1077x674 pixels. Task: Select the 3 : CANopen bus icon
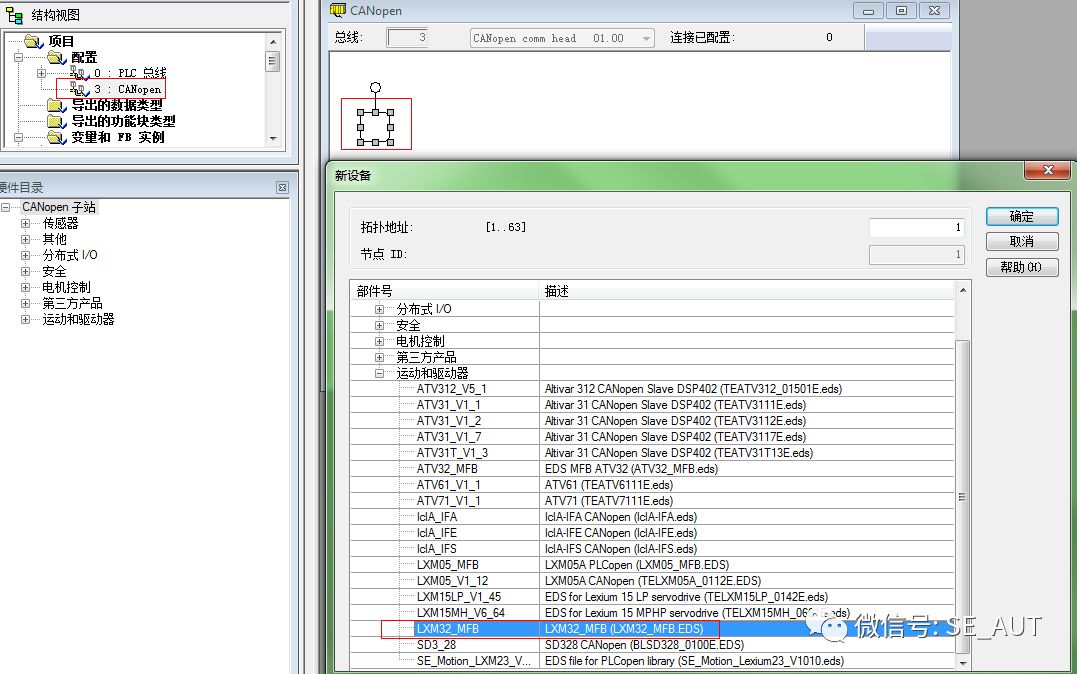(x=78, y=89)
